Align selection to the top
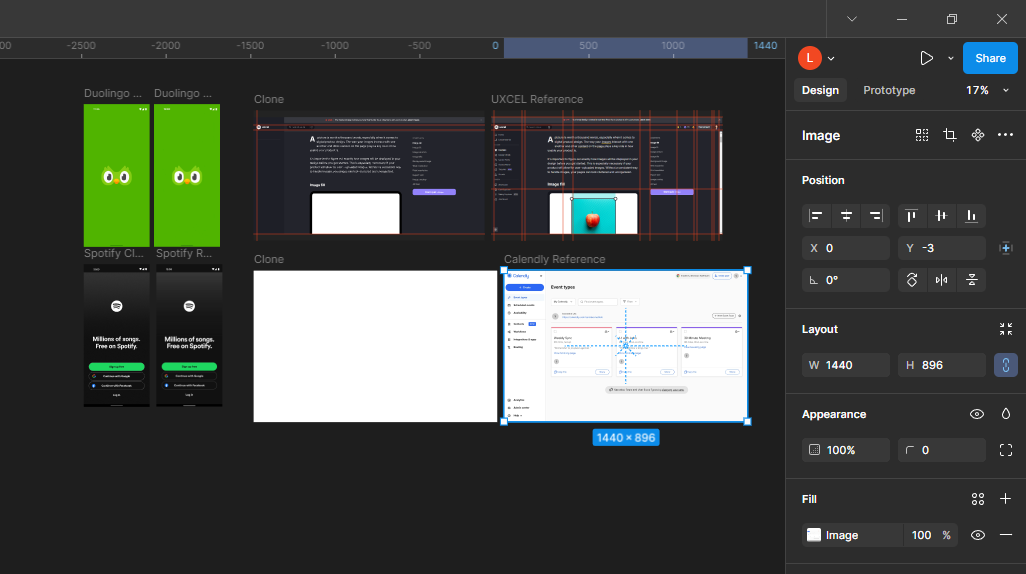Image resolution: width=1026 pixels, height=574 pixels. 912,216
